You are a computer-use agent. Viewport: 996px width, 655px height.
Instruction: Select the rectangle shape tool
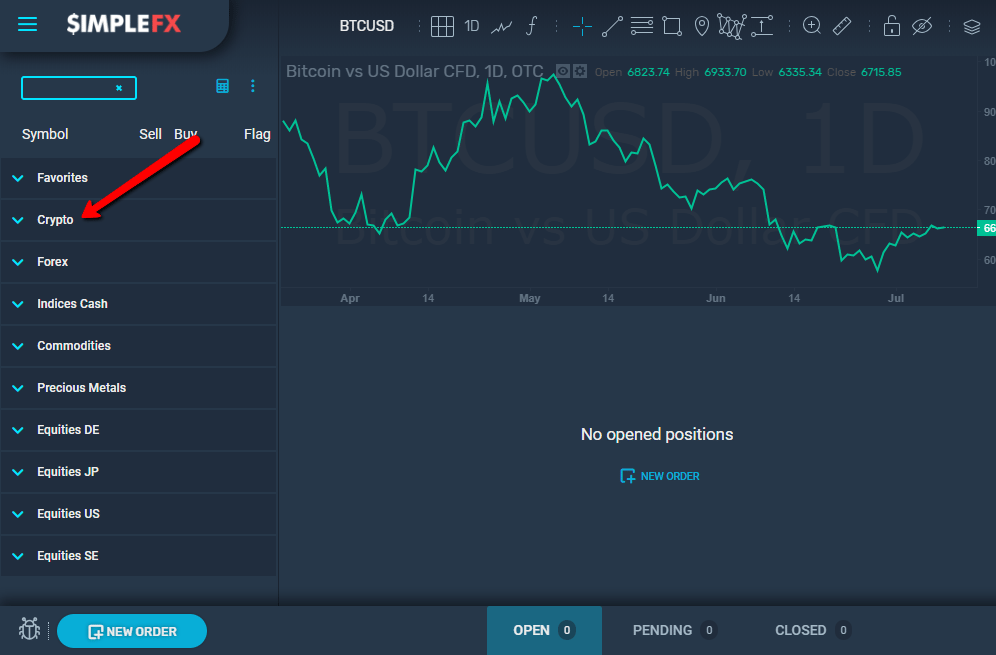pos(671,26)
